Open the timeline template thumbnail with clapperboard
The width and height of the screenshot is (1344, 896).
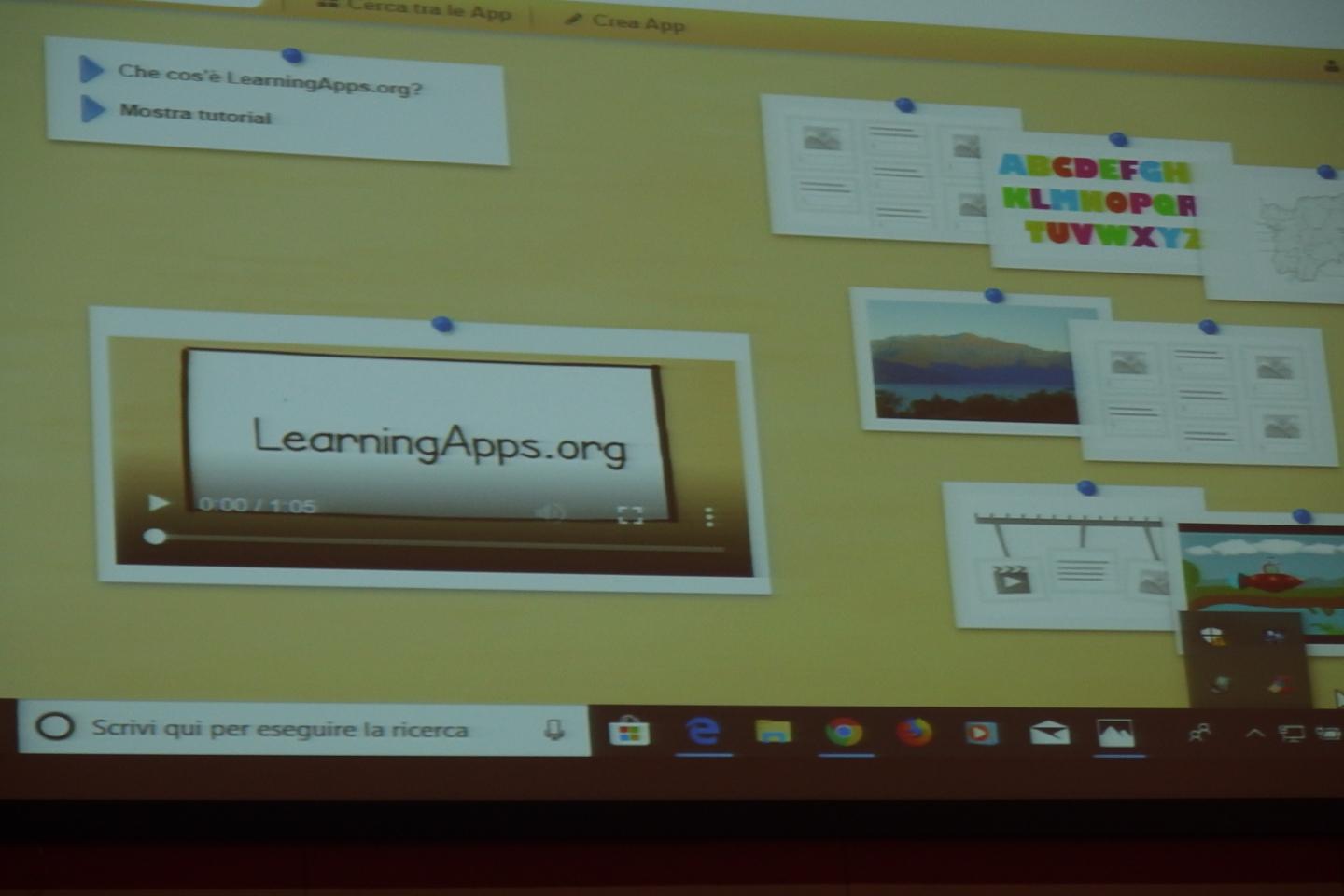(x=1064, y=557)
